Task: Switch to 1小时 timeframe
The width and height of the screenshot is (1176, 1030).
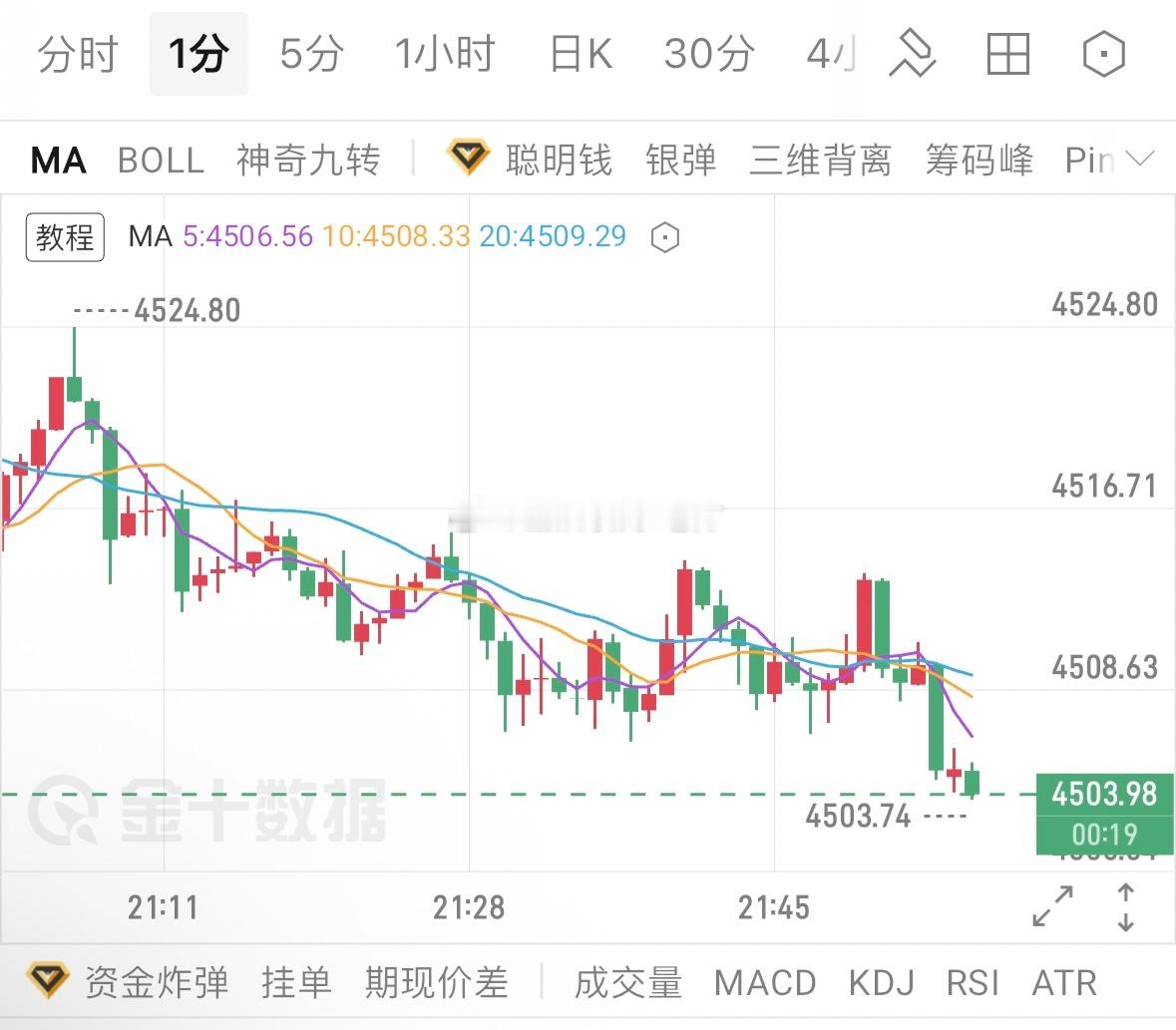Action: coord(445,54)
